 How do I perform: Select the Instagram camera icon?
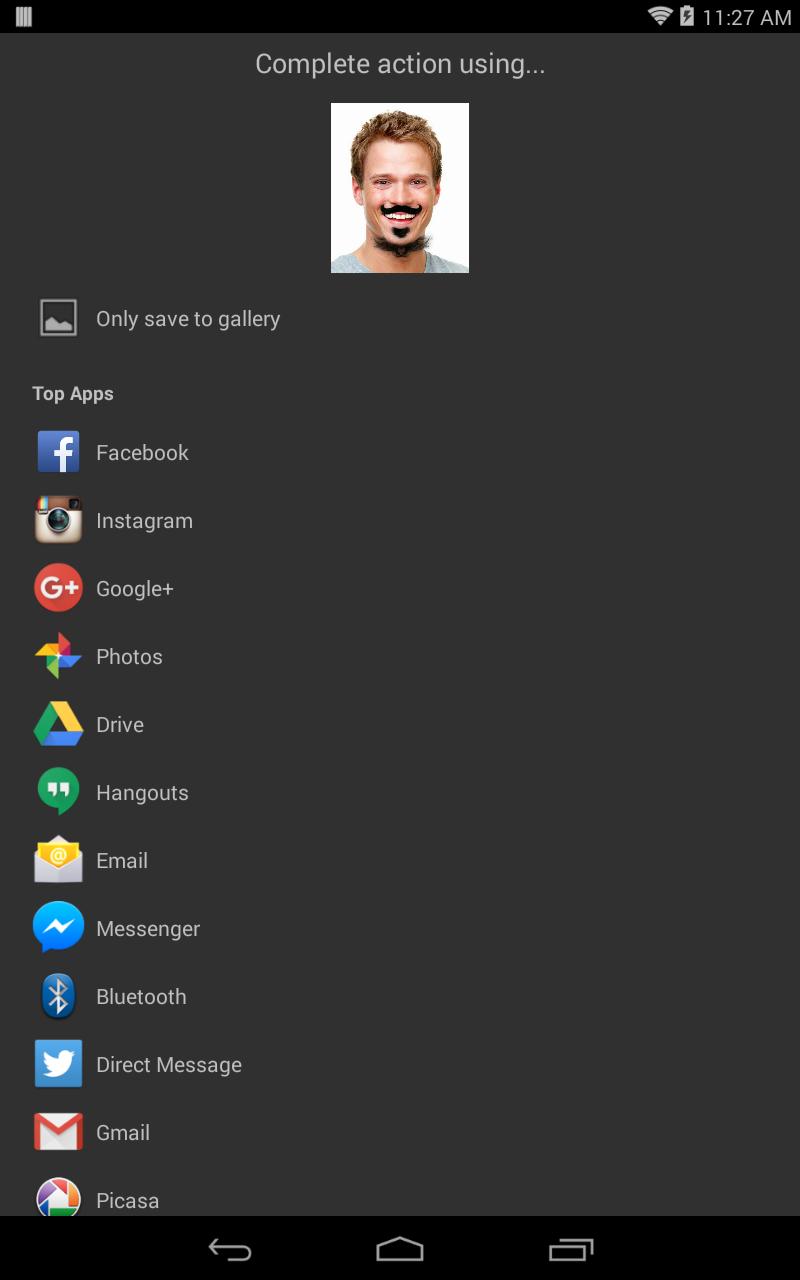pos(58,520)
